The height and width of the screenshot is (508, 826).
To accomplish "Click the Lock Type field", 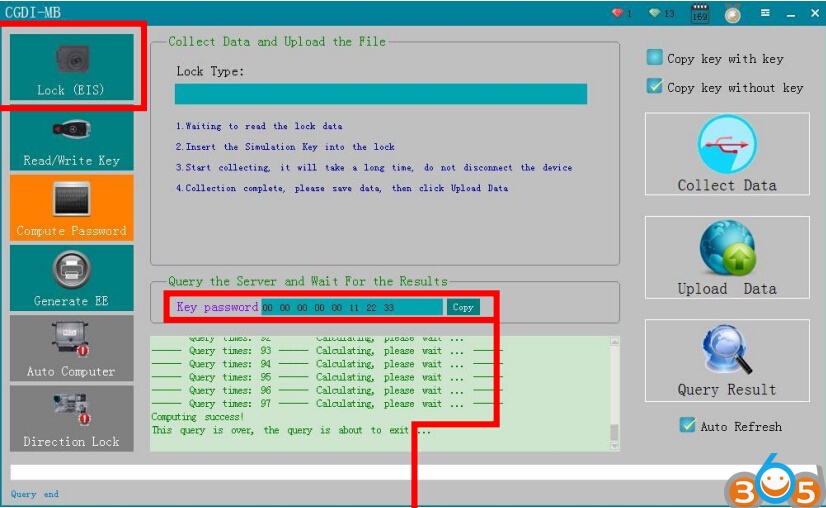I will [381, 94].
